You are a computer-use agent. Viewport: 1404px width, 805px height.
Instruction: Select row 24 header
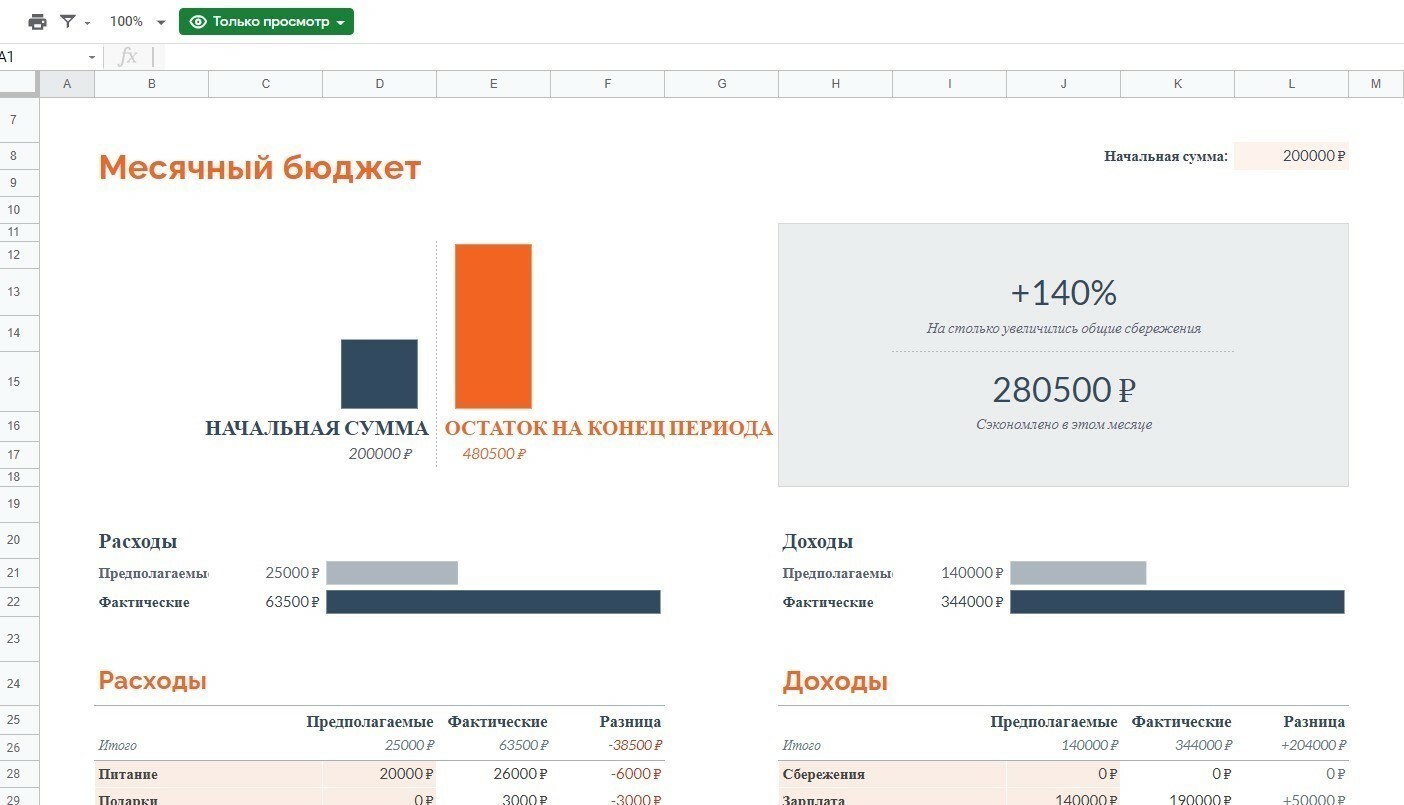pyautogui.click(x=19, y=684)
